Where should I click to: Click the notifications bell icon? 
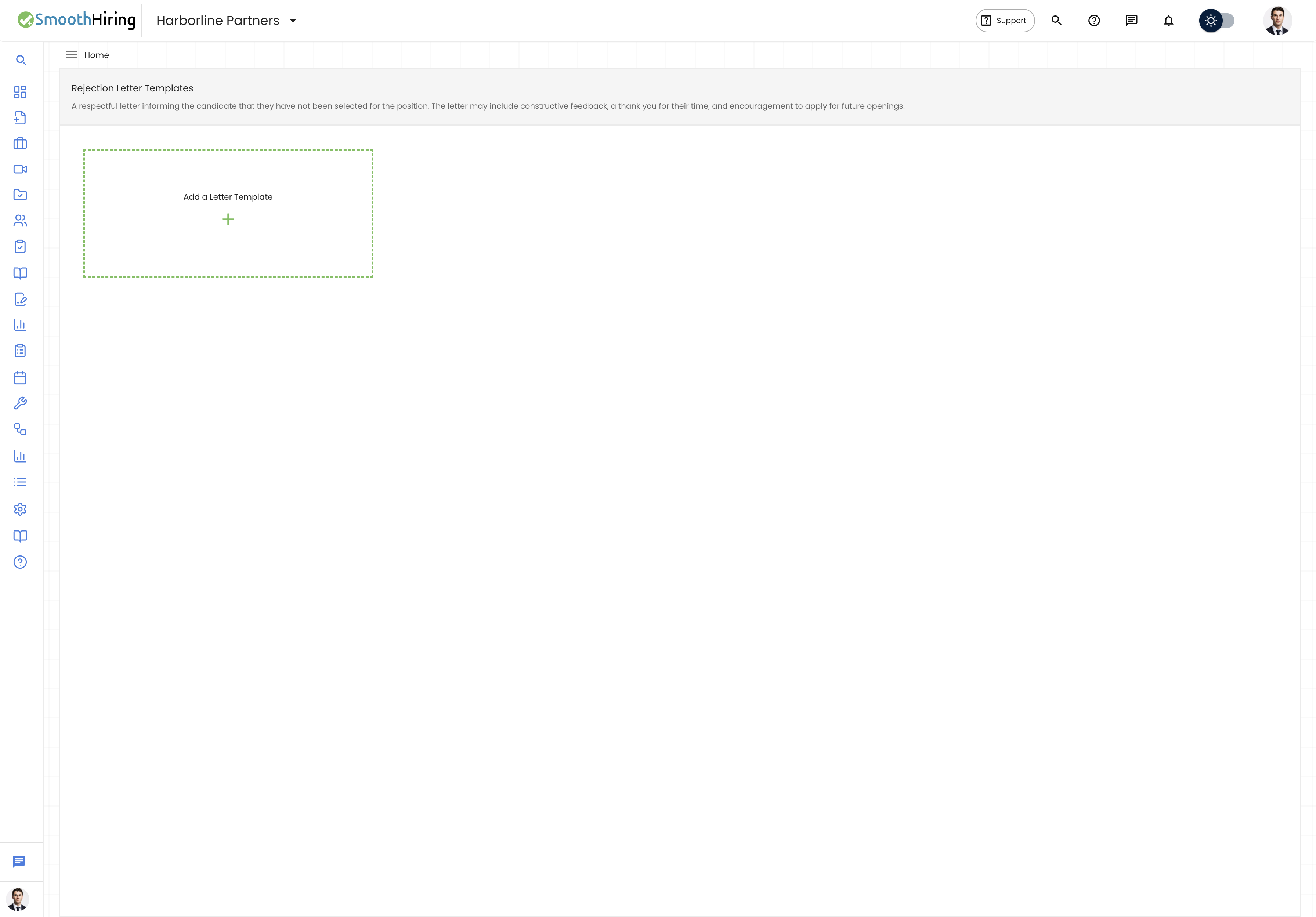[x=1168, y=21]
